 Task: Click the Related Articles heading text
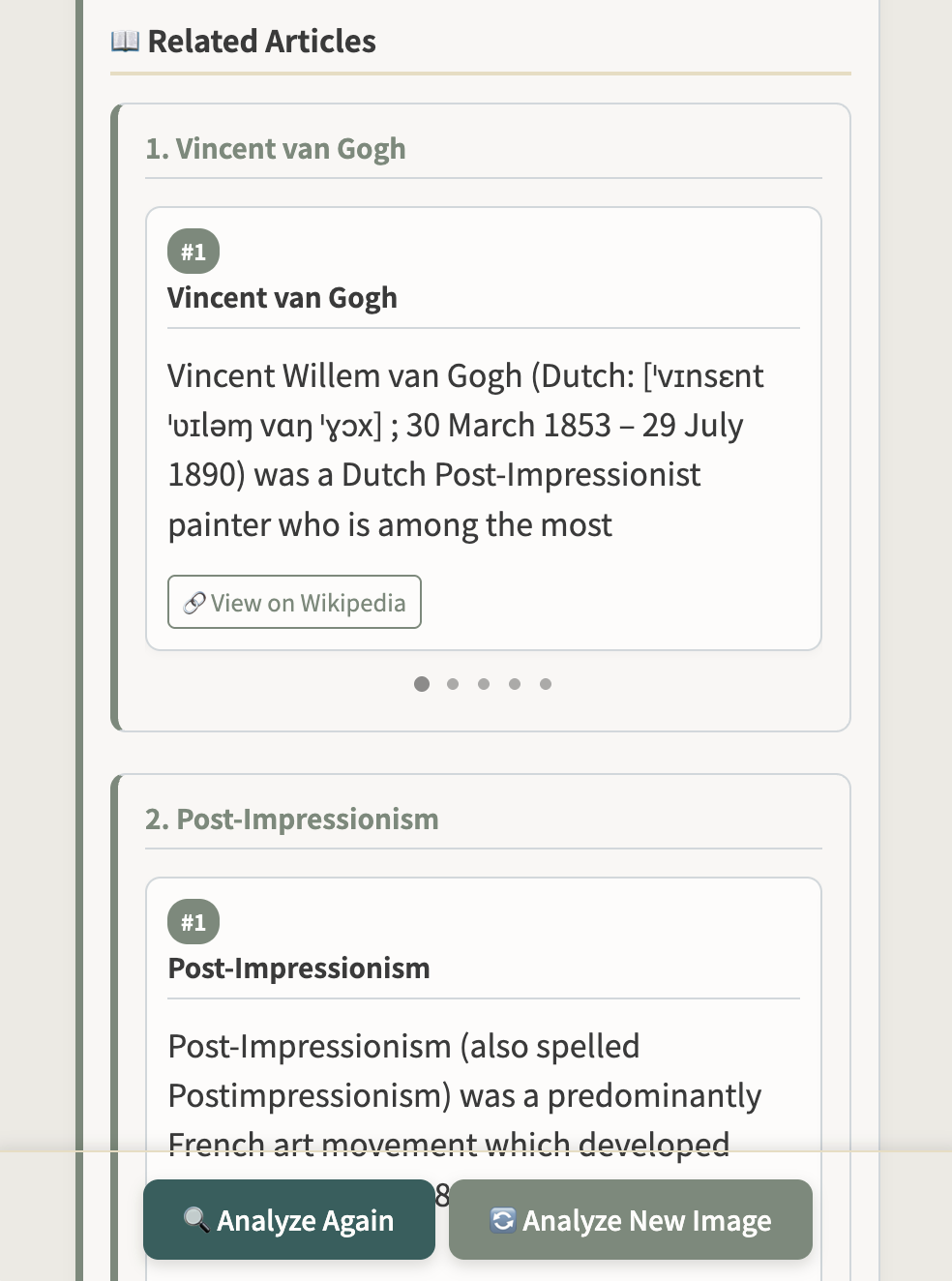tap(261, 42)
